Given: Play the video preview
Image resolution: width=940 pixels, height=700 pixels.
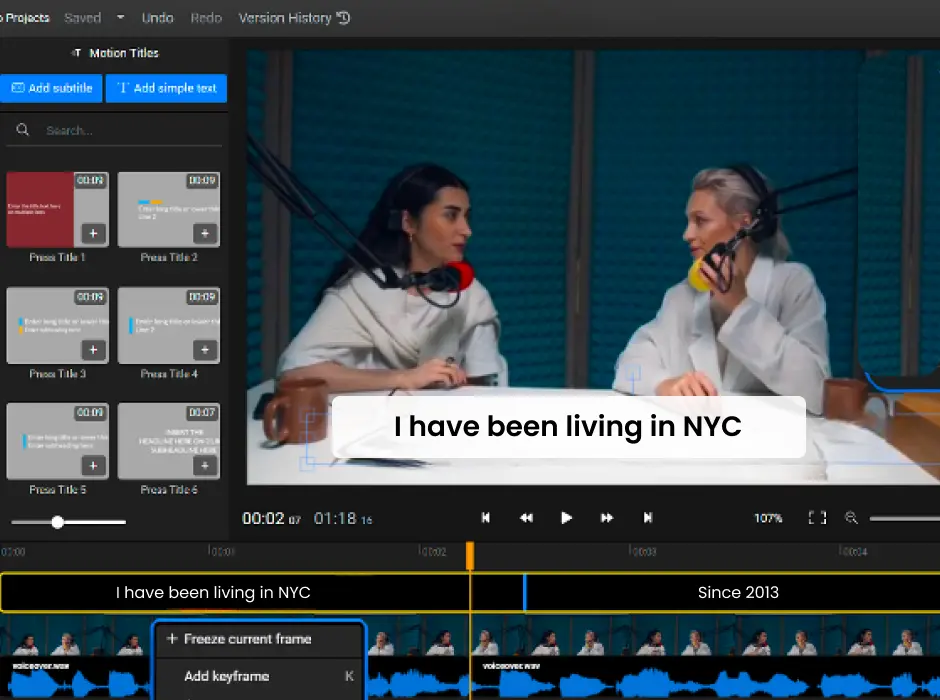Looking at the screenshot, I should [x=566, y=518].
